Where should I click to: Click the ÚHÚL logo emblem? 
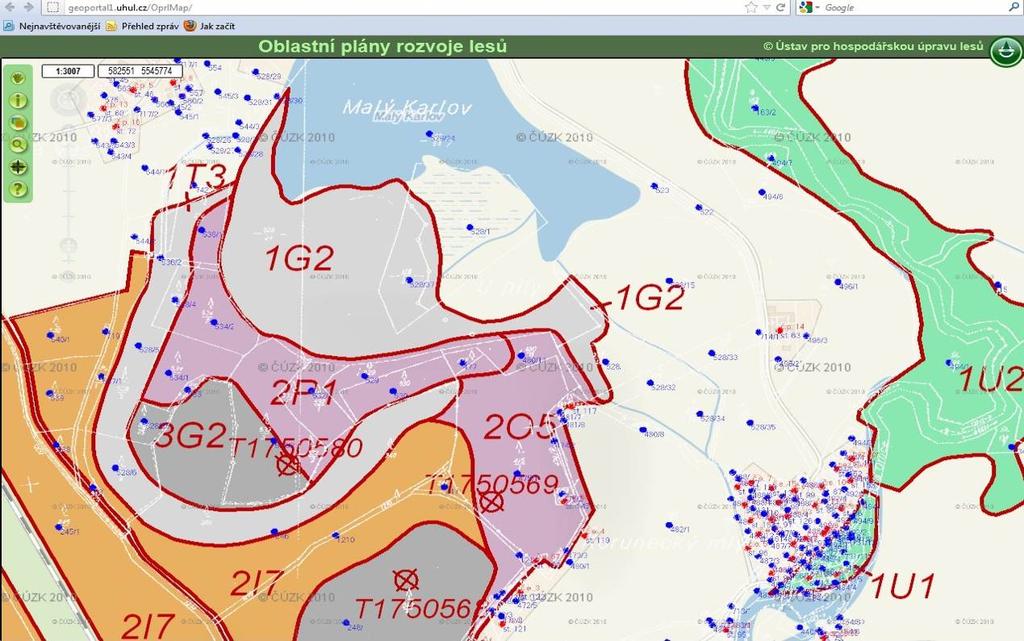click(1006, 51)
